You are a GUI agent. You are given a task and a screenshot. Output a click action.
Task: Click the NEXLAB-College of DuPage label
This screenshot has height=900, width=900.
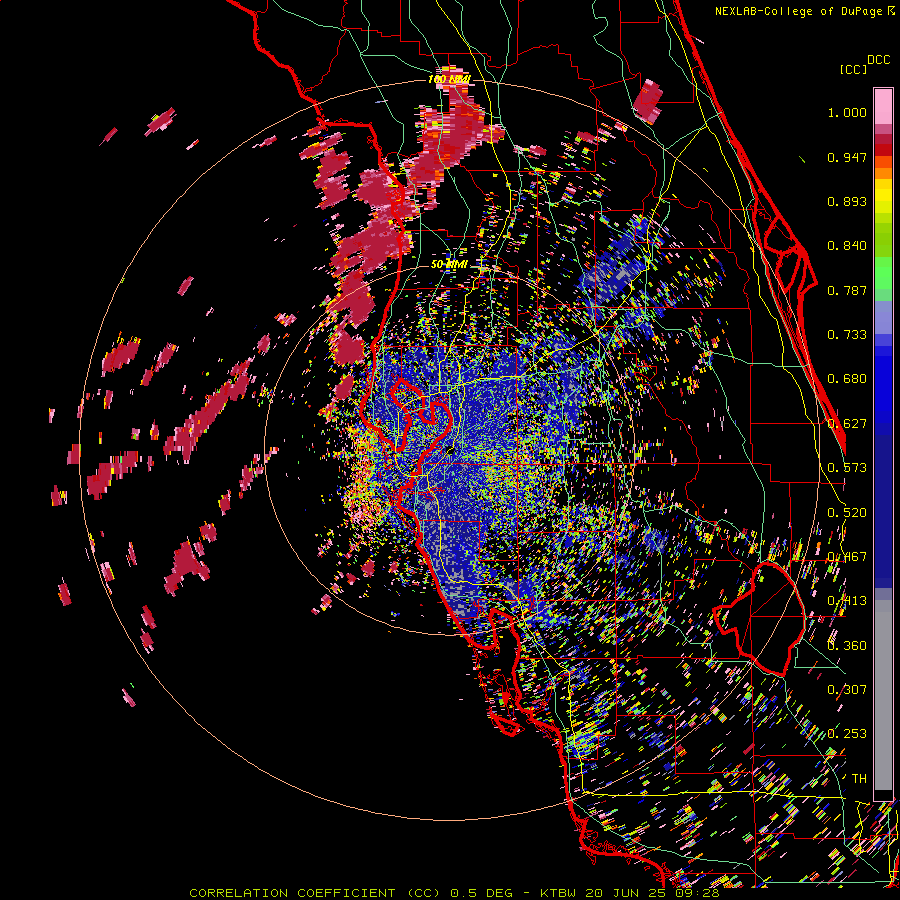click(x=798, y=11)
